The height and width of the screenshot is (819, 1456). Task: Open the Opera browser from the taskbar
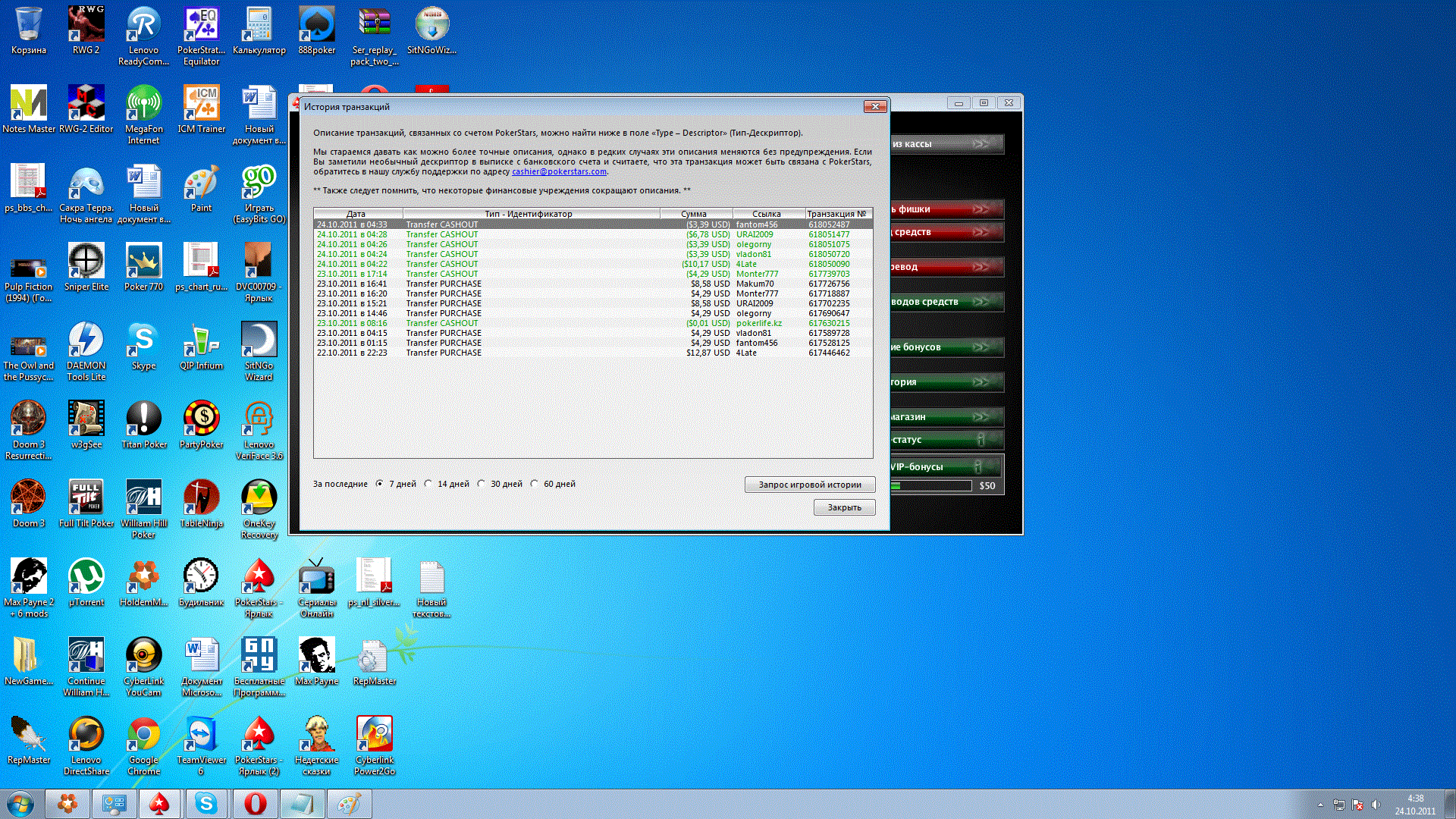coord(255,804)
